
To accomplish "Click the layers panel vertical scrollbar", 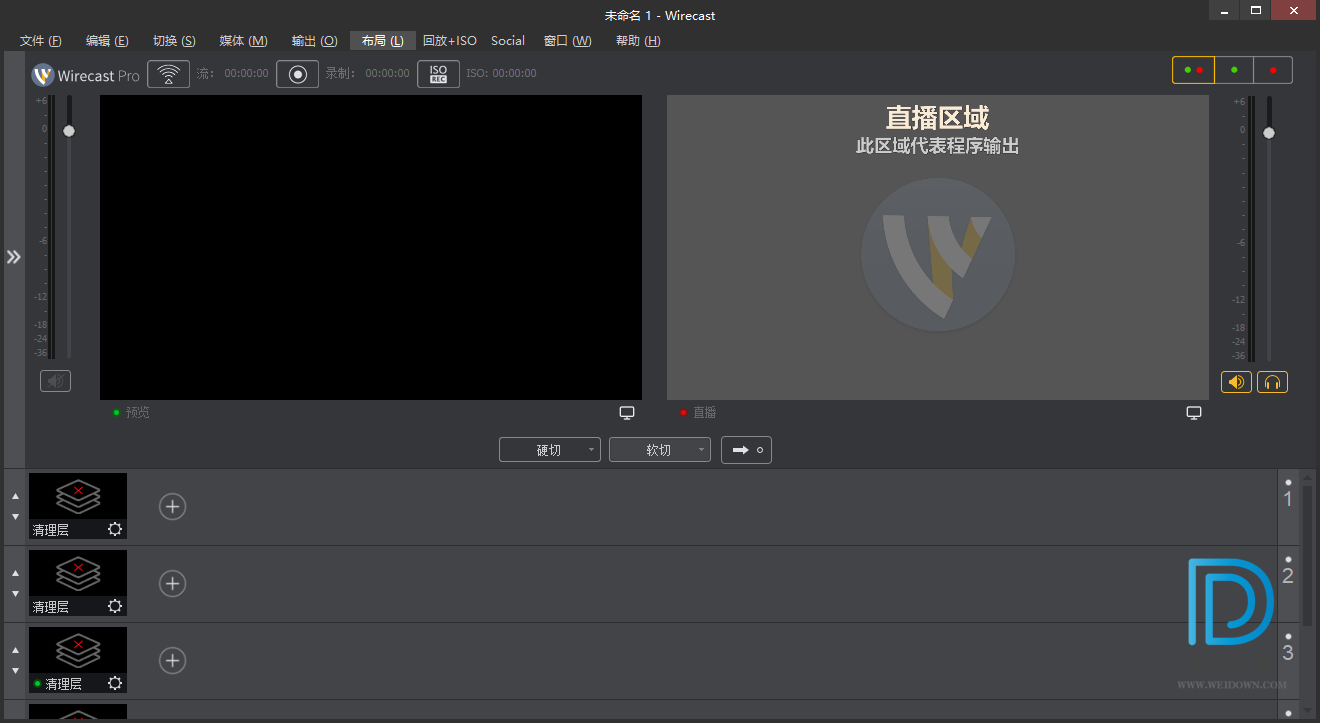I will pyautogui.click(x=1307, y=555).
